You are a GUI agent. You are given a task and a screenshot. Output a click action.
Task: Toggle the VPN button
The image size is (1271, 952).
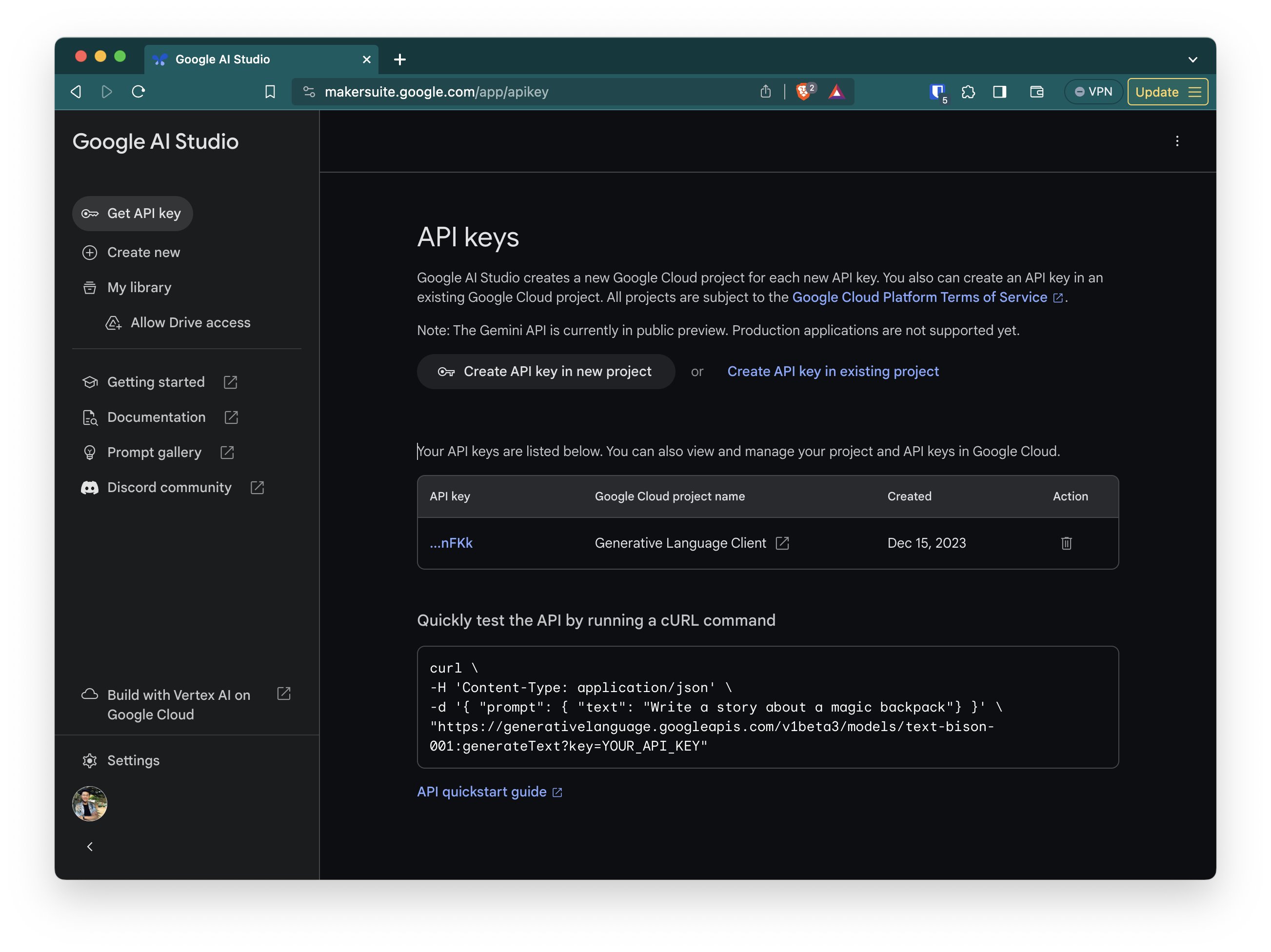(x=1093, y=92)
